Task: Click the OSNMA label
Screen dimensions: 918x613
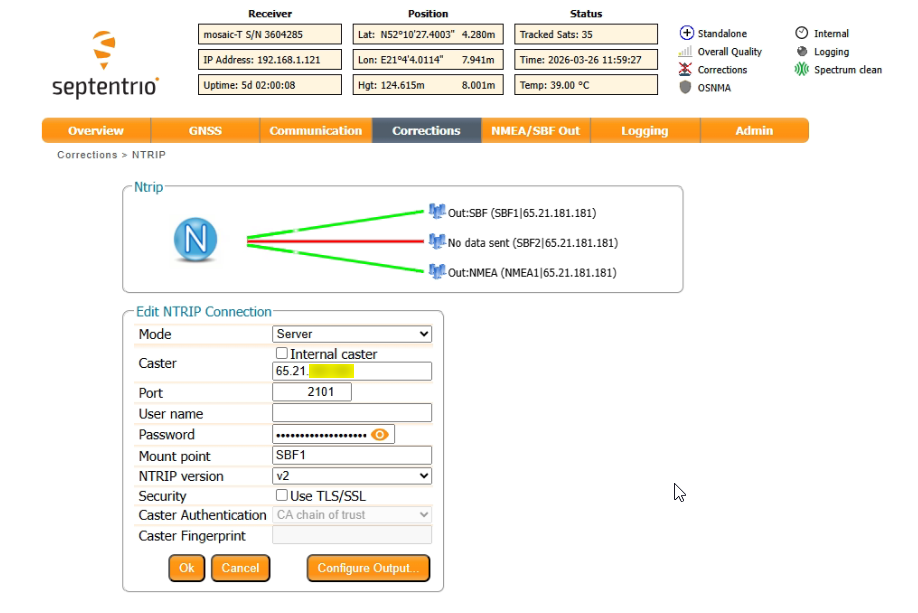Action: [x=714, y=88]
